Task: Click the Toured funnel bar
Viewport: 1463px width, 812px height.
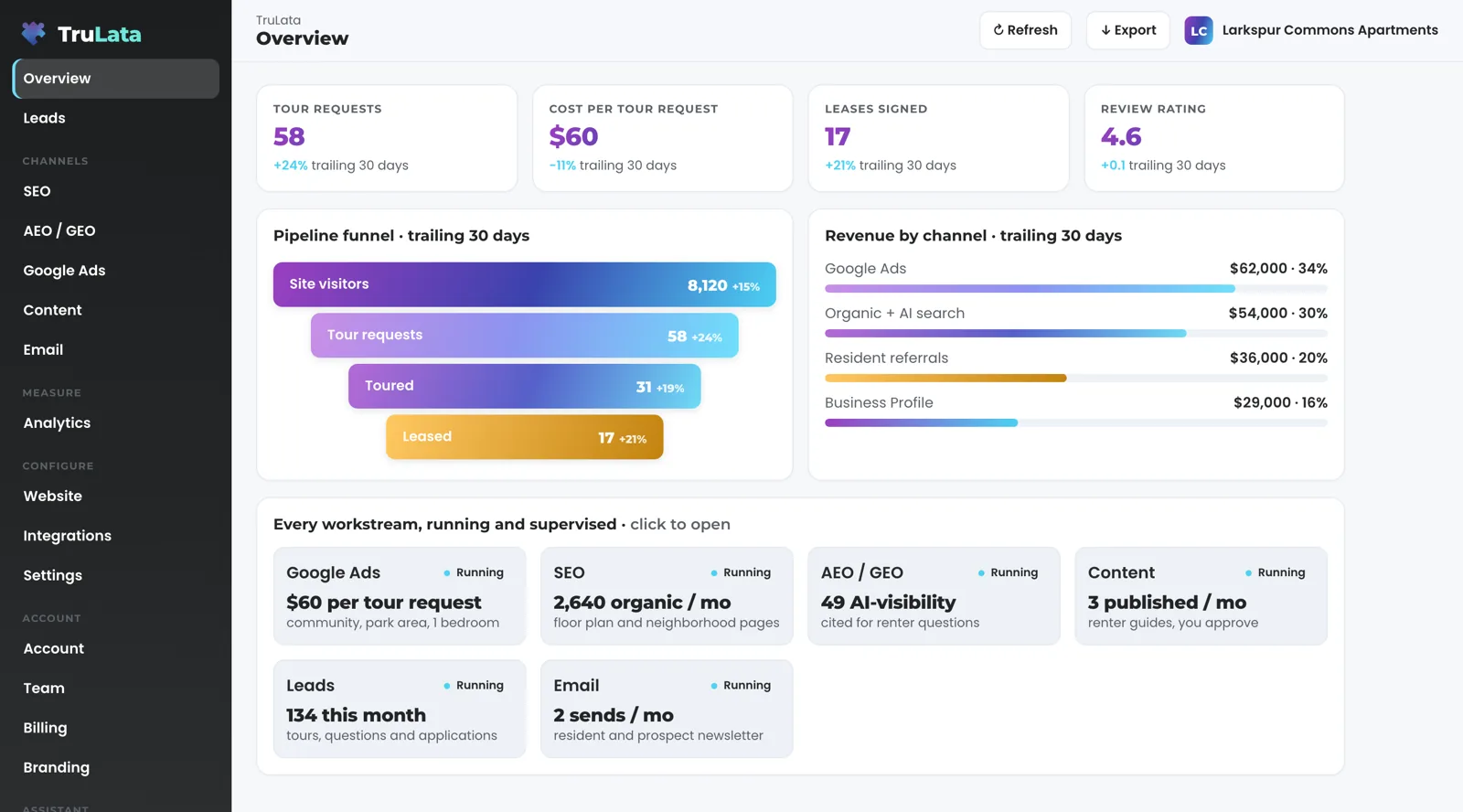Action: pyautogui.click(x=525, y=386)
